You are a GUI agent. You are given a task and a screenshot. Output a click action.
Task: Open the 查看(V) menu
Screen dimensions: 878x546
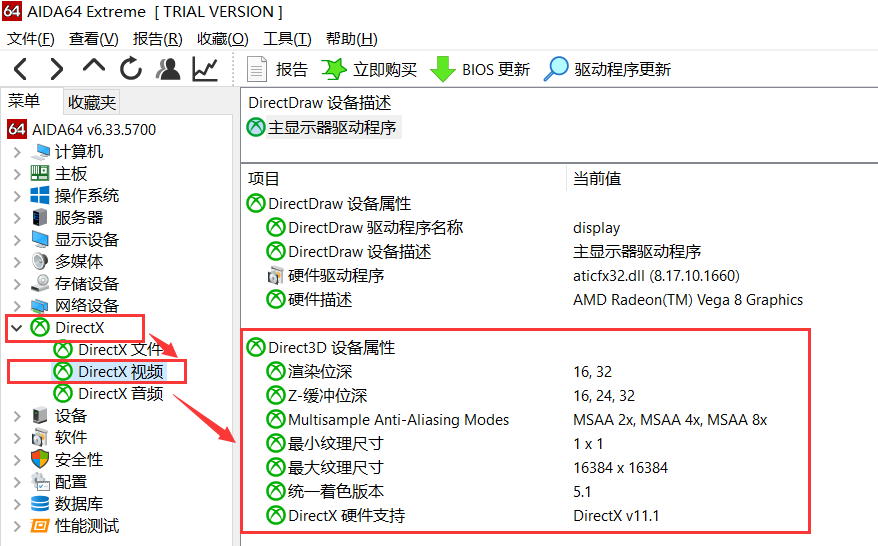pos(94,39)
